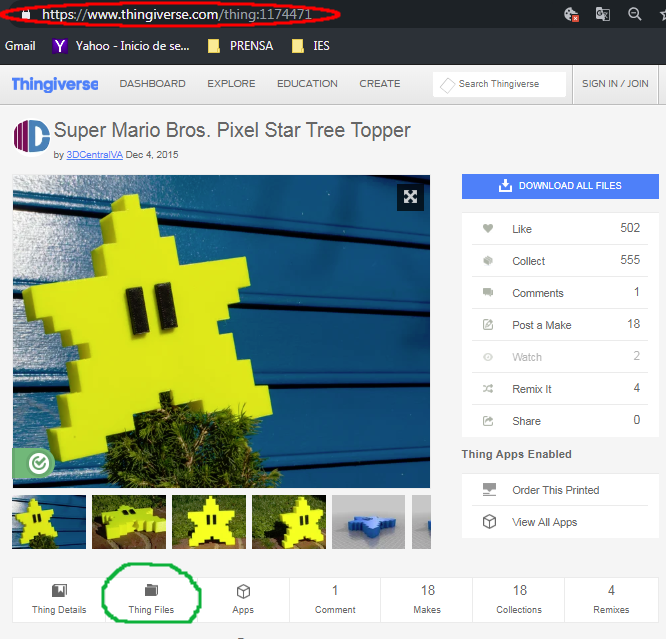The width and height of the screenshot is (666, 639).
Task: Click the 3DCentralVA avatar logo
Action: pyautogui.click(x=31, y=137)
